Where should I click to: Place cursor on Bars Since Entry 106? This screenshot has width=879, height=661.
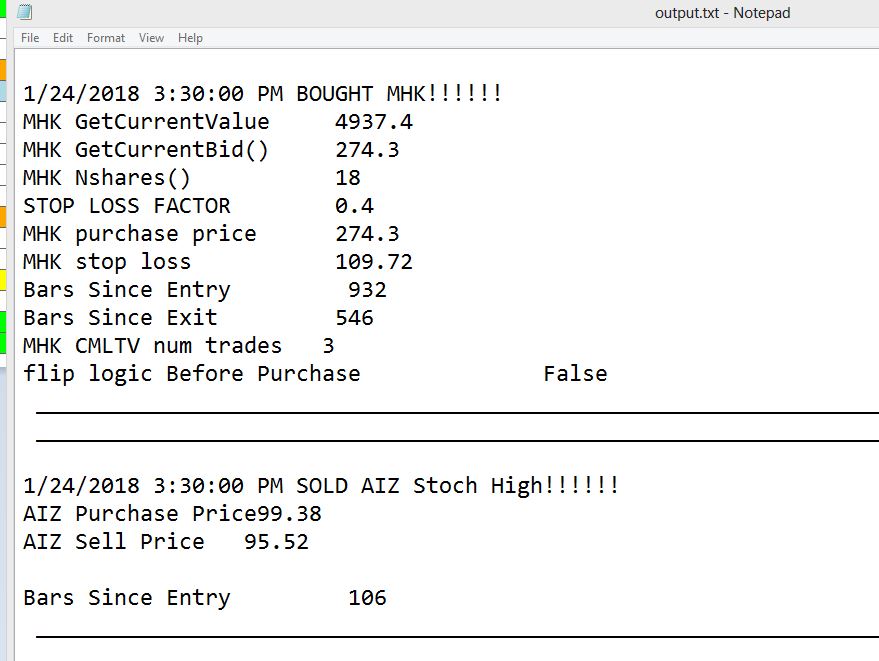367,598
